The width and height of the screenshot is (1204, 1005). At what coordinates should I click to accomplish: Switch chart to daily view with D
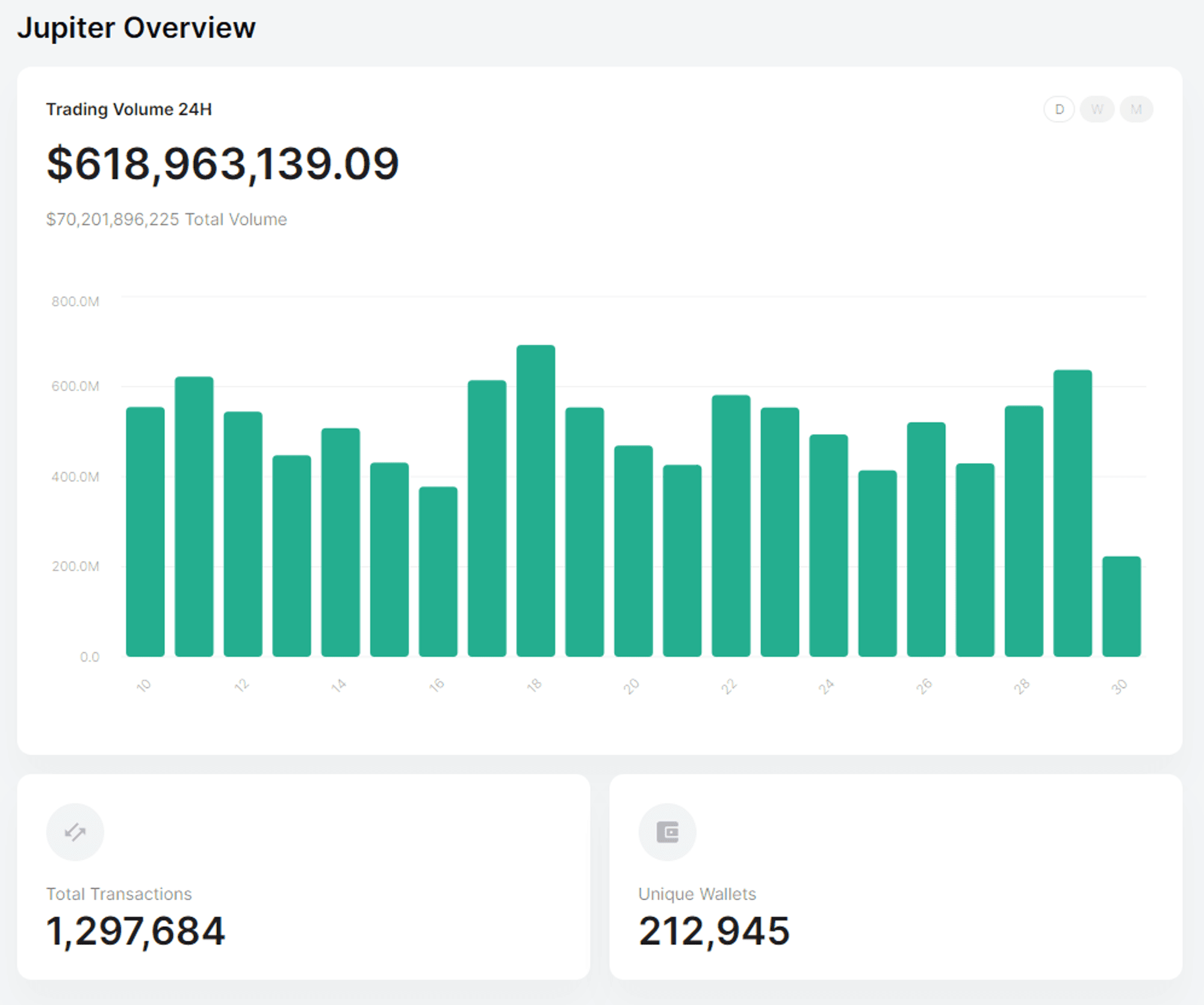click(x=1059, y=110)
